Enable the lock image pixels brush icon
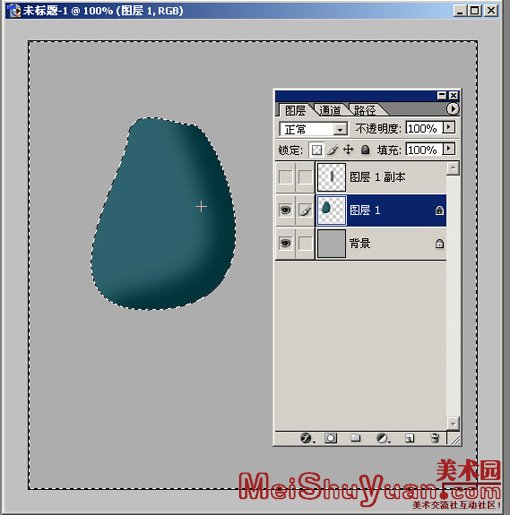510x515 pixels. (332, 150)
